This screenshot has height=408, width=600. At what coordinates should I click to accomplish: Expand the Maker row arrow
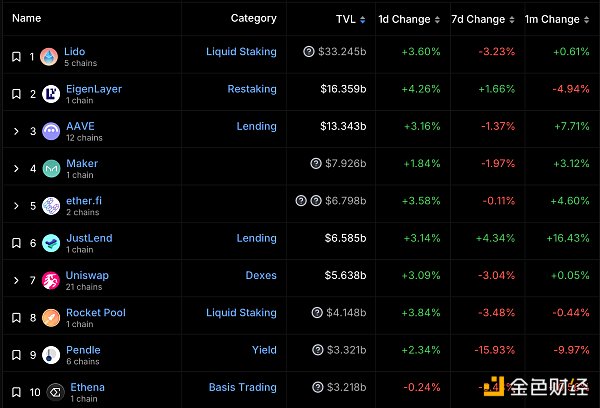point(16,169)
